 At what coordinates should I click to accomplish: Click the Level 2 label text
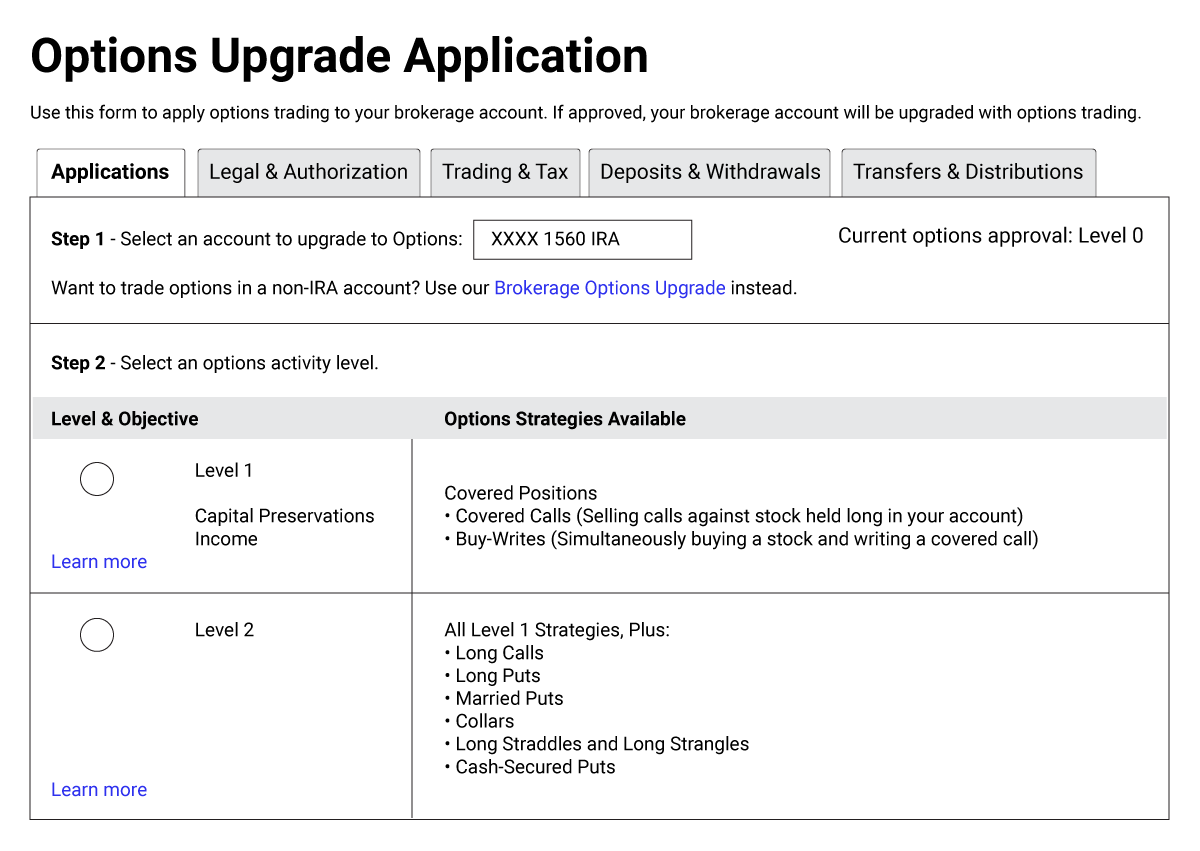[x=224, y=630]
